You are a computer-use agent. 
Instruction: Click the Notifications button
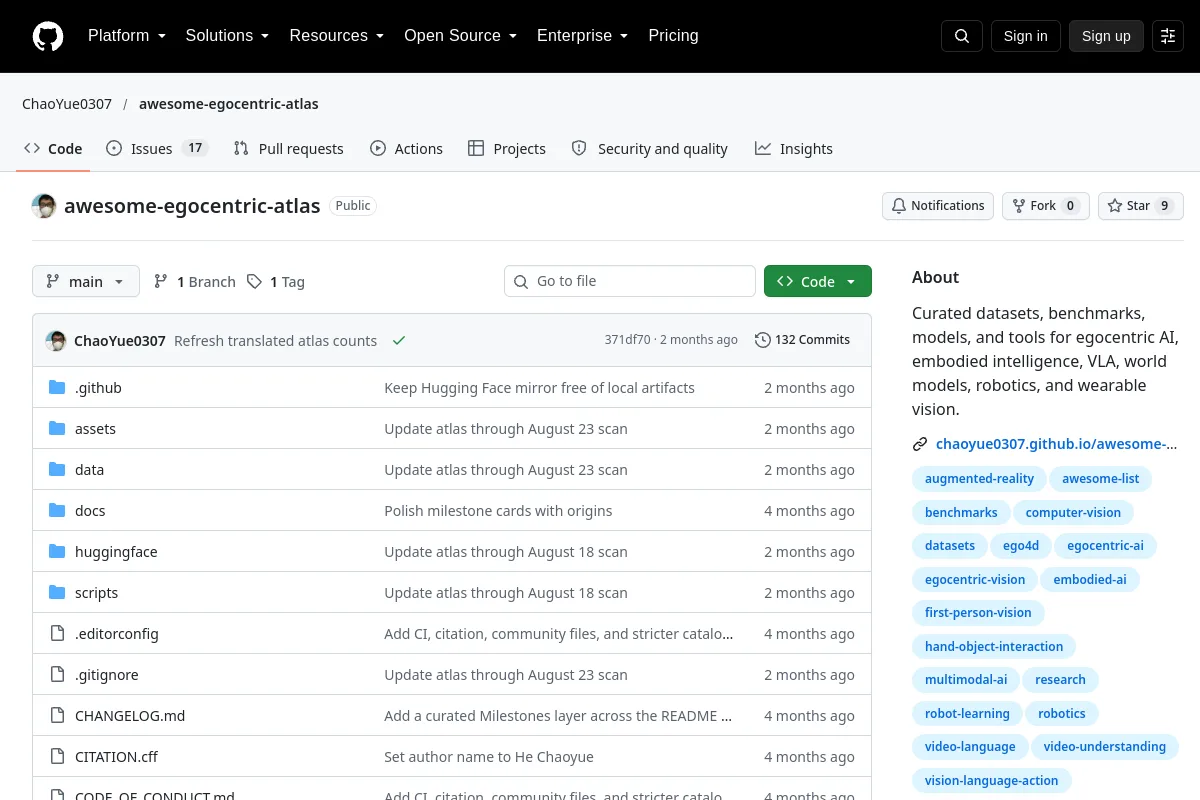[x=938, y=206]
